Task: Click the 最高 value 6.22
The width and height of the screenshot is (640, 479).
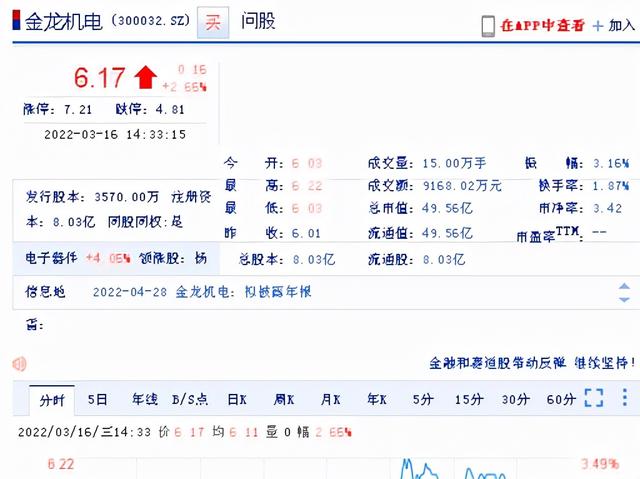Action: 307,186
